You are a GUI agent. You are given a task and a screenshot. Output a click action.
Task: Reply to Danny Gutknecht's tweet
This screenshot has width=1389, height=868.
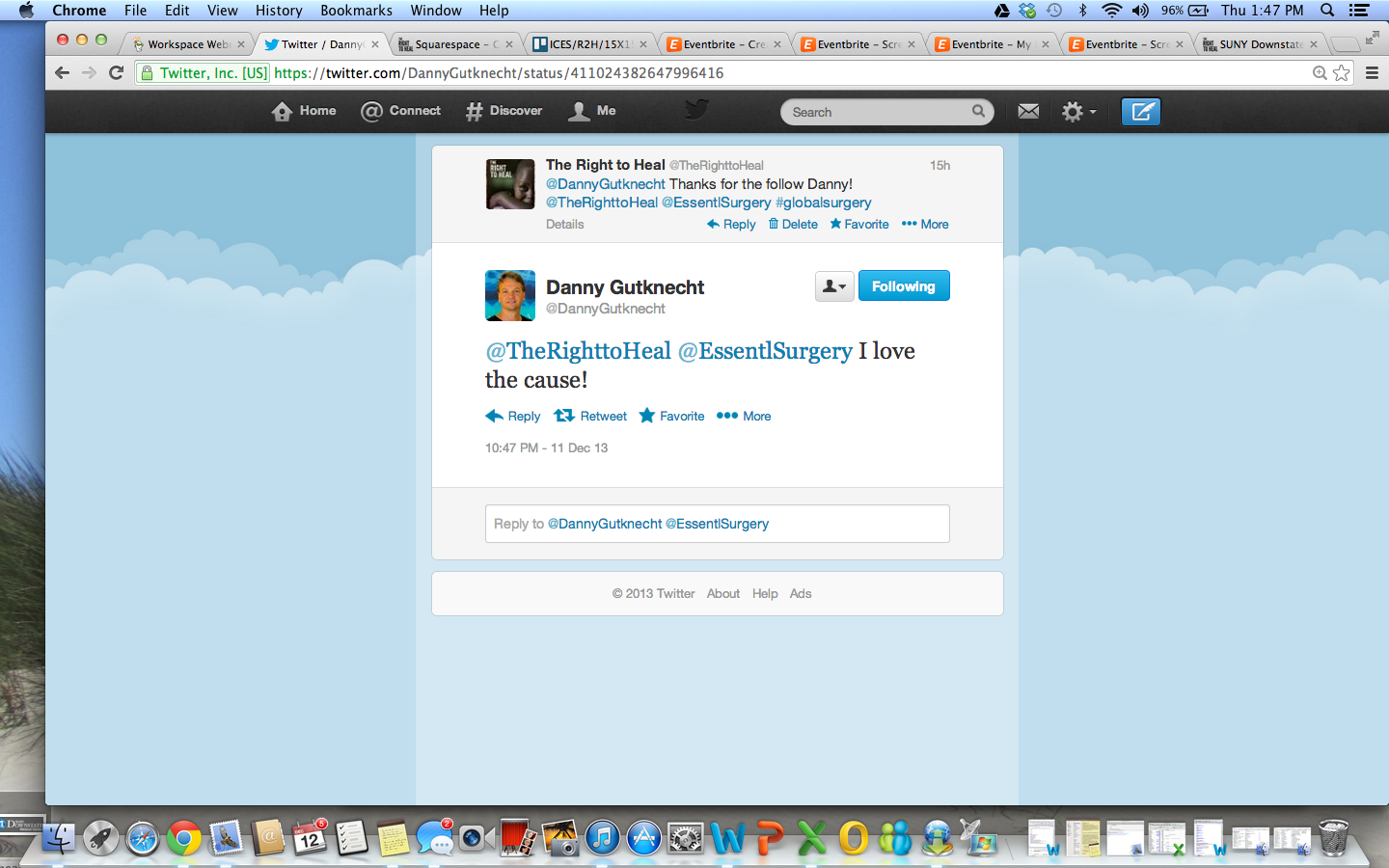pos(513,417)
